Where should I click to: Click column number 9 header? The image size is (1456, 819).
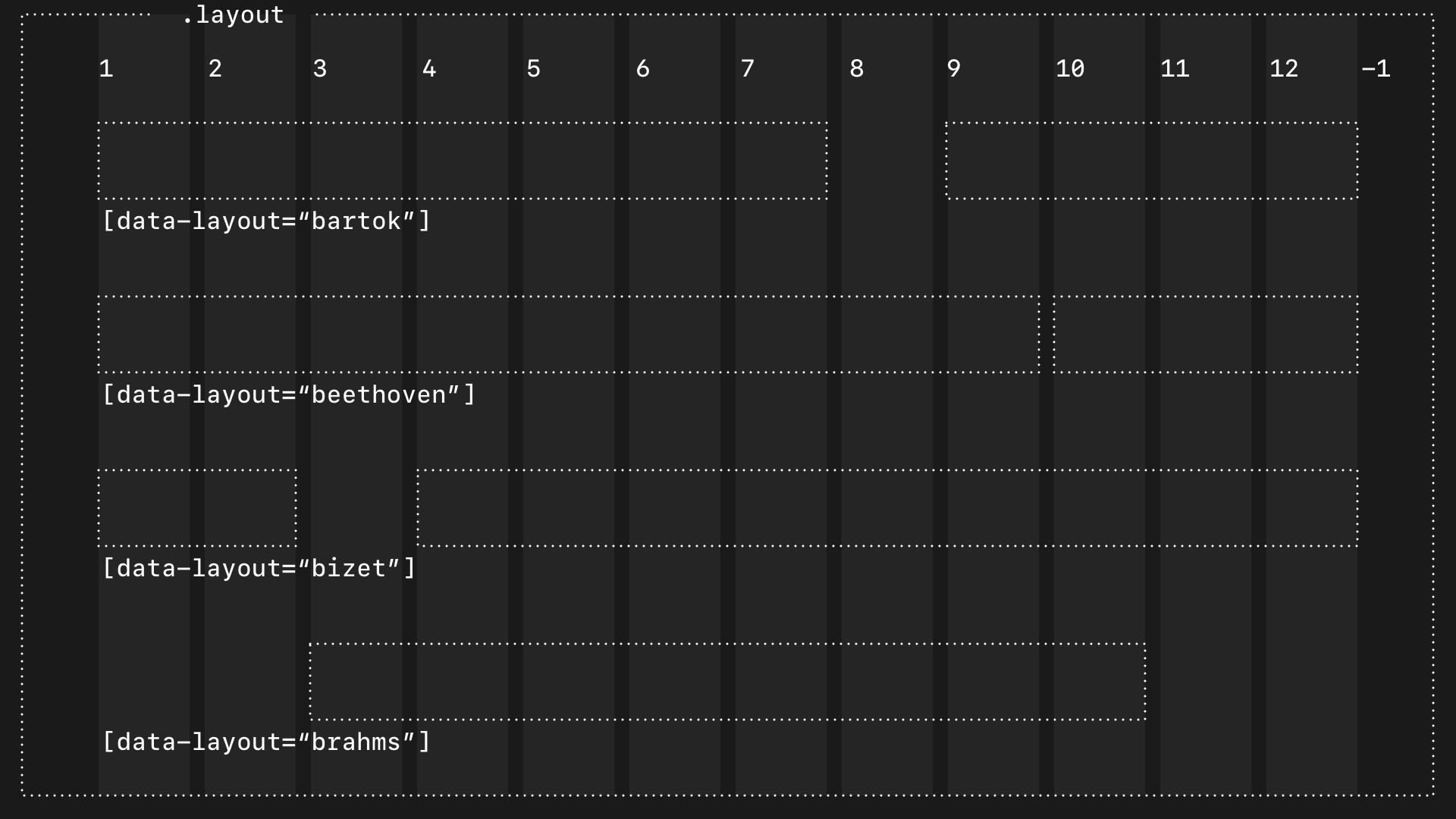tap(952, 69)
